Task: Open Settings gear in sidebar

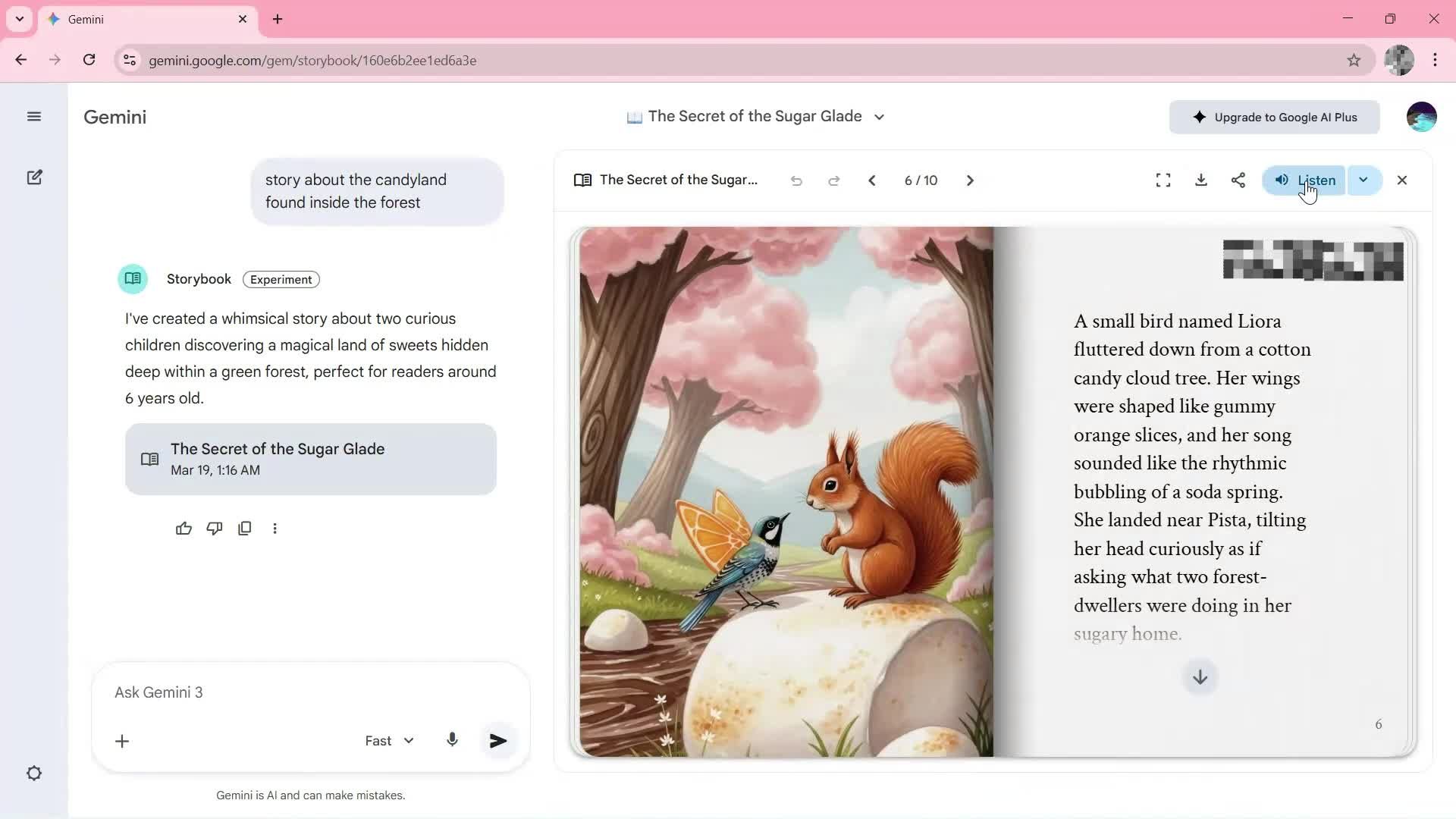Action: [34, 773]
